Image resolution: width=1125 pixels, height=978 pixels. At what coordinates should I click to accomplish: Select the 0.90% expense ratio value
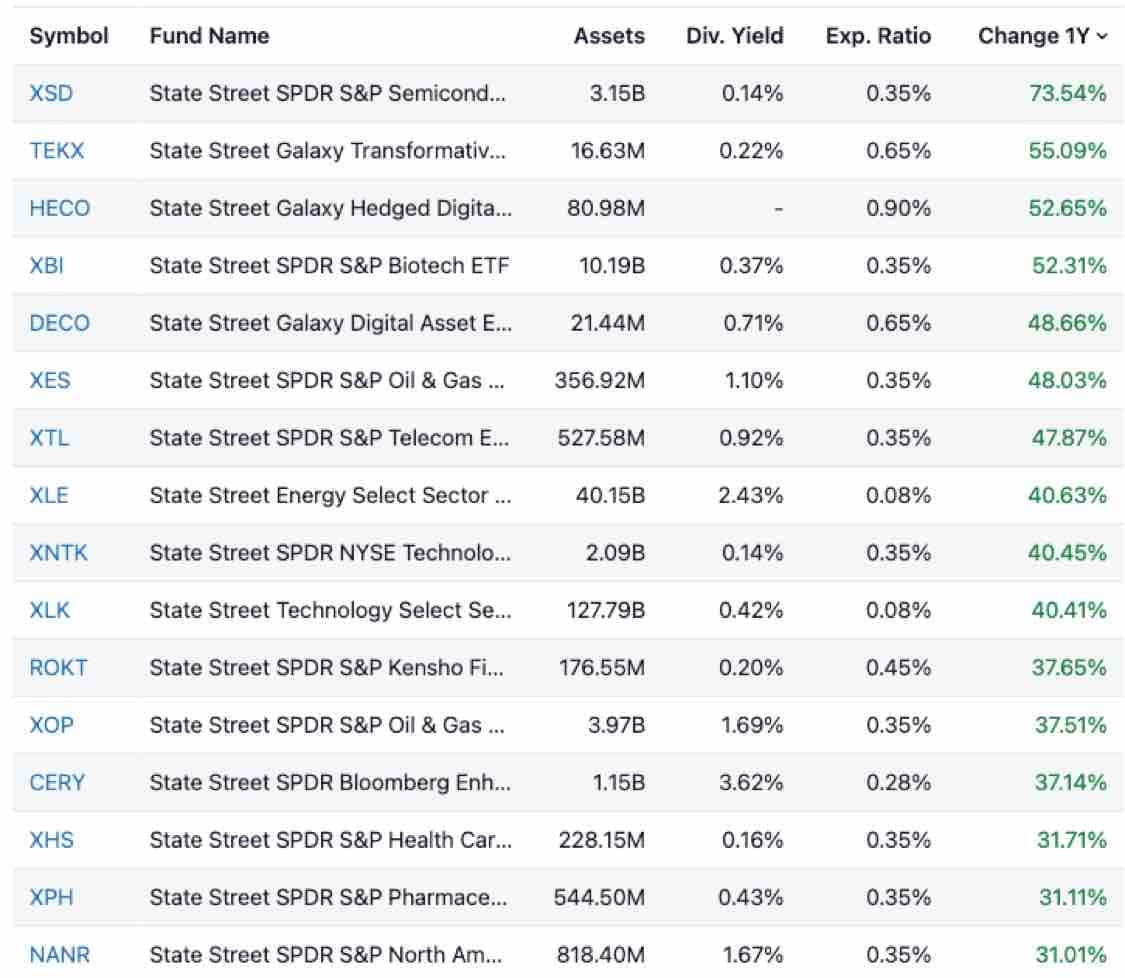coord(898,208)
